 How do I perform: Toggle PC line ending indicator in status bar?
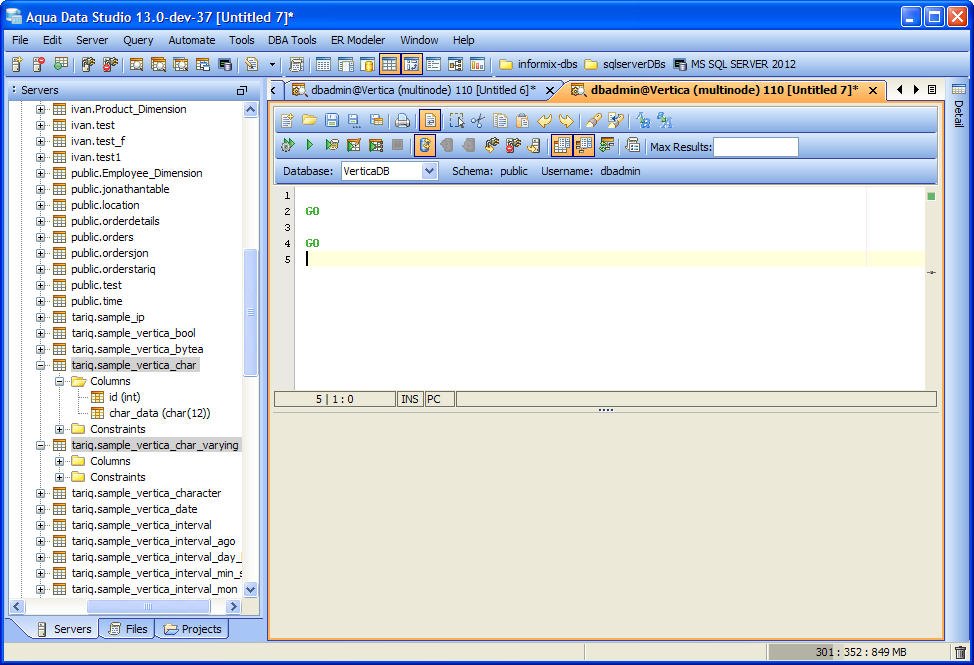[439, 399]
